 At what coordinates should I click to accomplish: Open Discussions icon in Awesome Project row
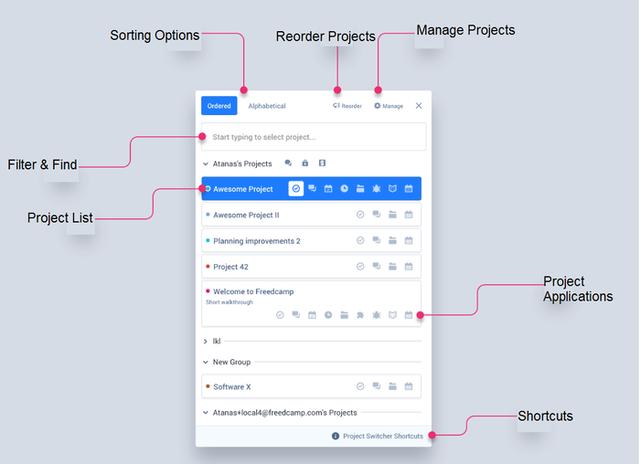(312, 188)
